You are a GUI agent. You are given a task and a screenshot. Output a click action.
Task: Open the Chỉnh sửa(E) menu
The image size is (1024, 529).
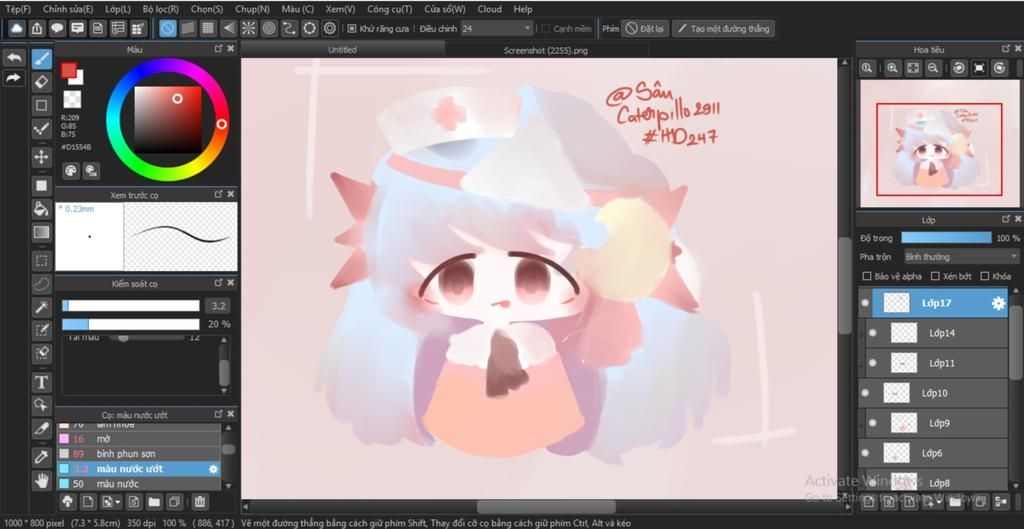tap(68, 9)
